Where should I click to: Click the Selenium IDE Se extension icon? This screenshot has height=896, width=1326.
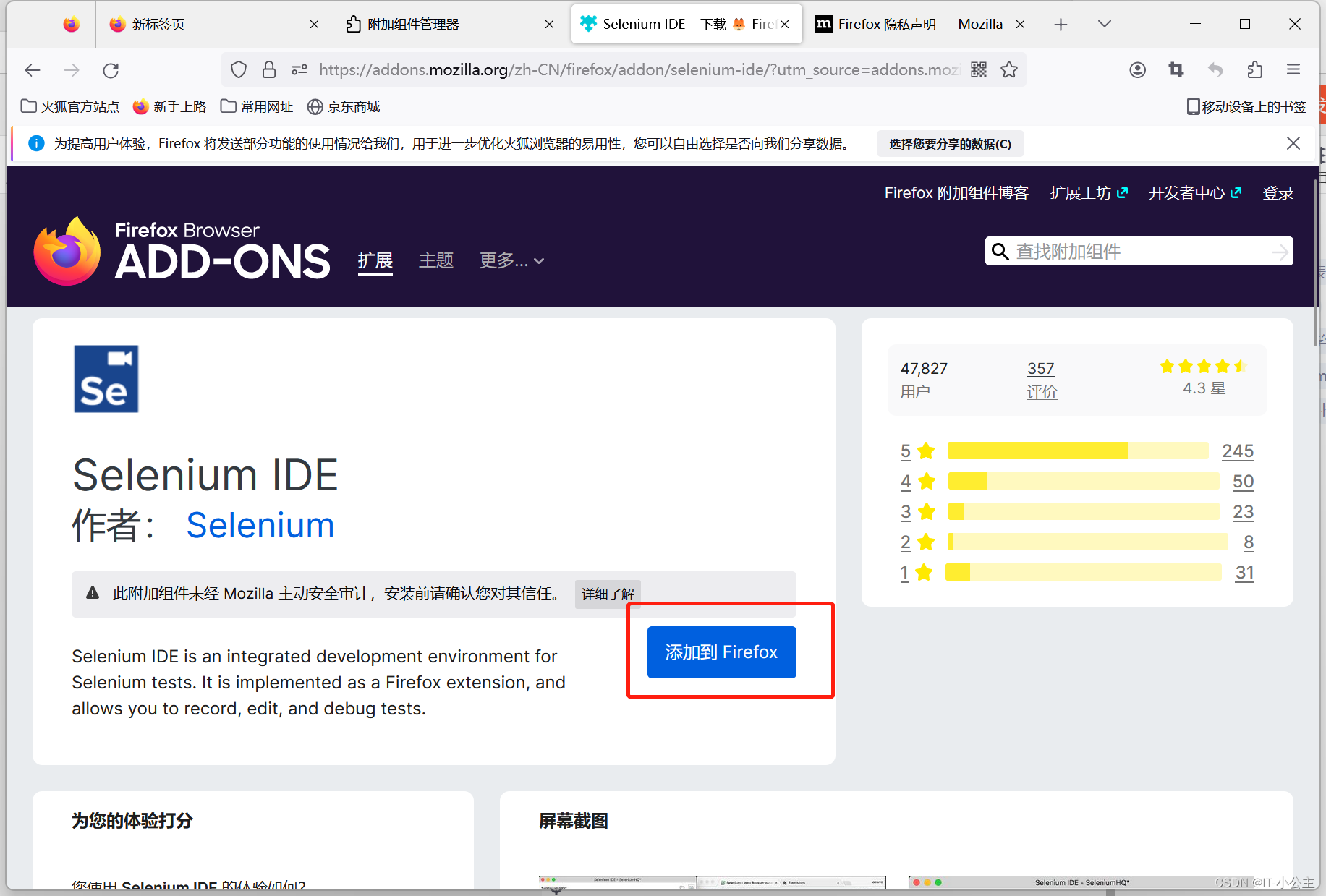pyautogui.click(x=106, y=379)
